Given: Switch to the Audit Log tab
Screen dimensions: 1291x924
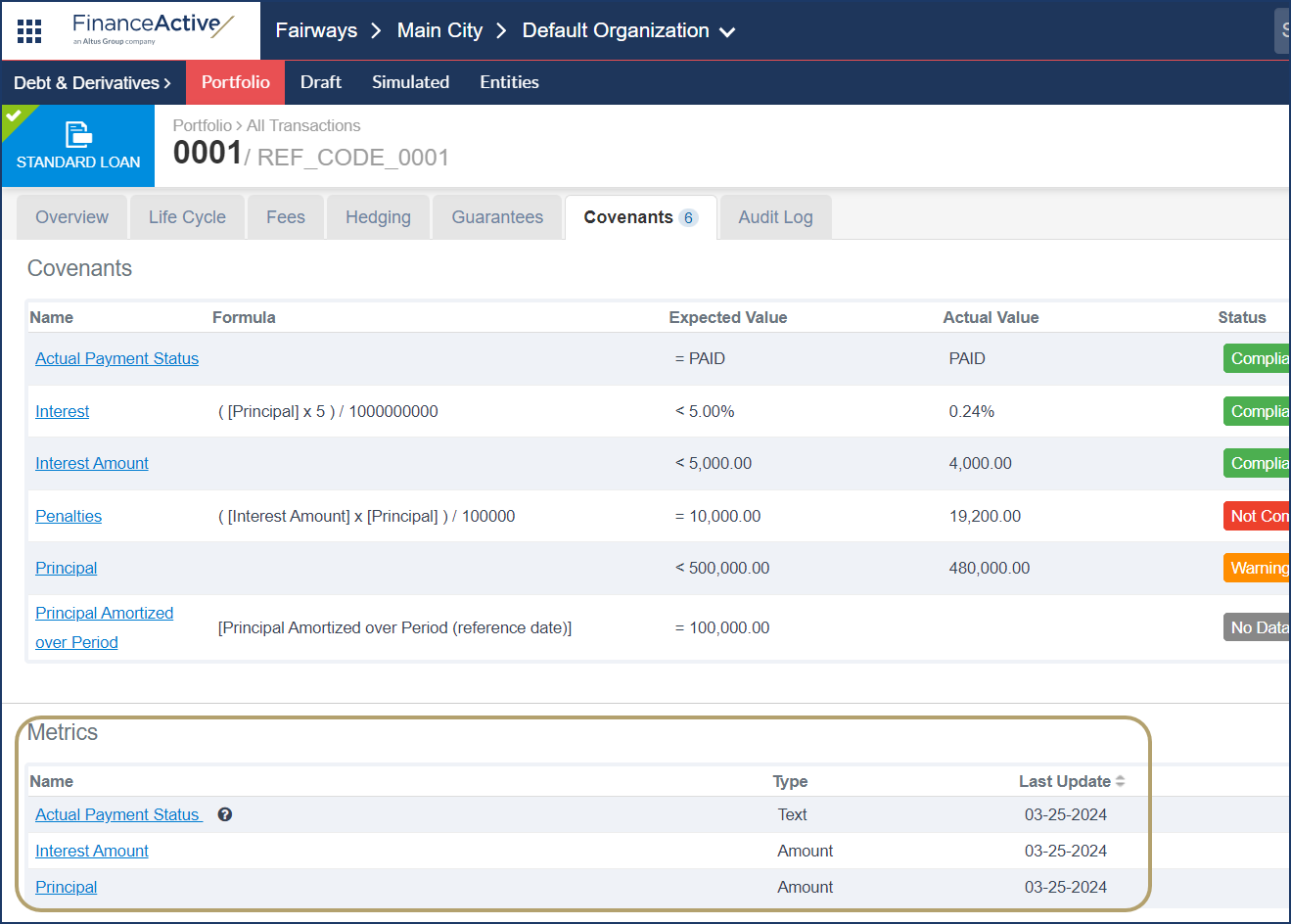Looking at the screenshot, I should (775, 217).
